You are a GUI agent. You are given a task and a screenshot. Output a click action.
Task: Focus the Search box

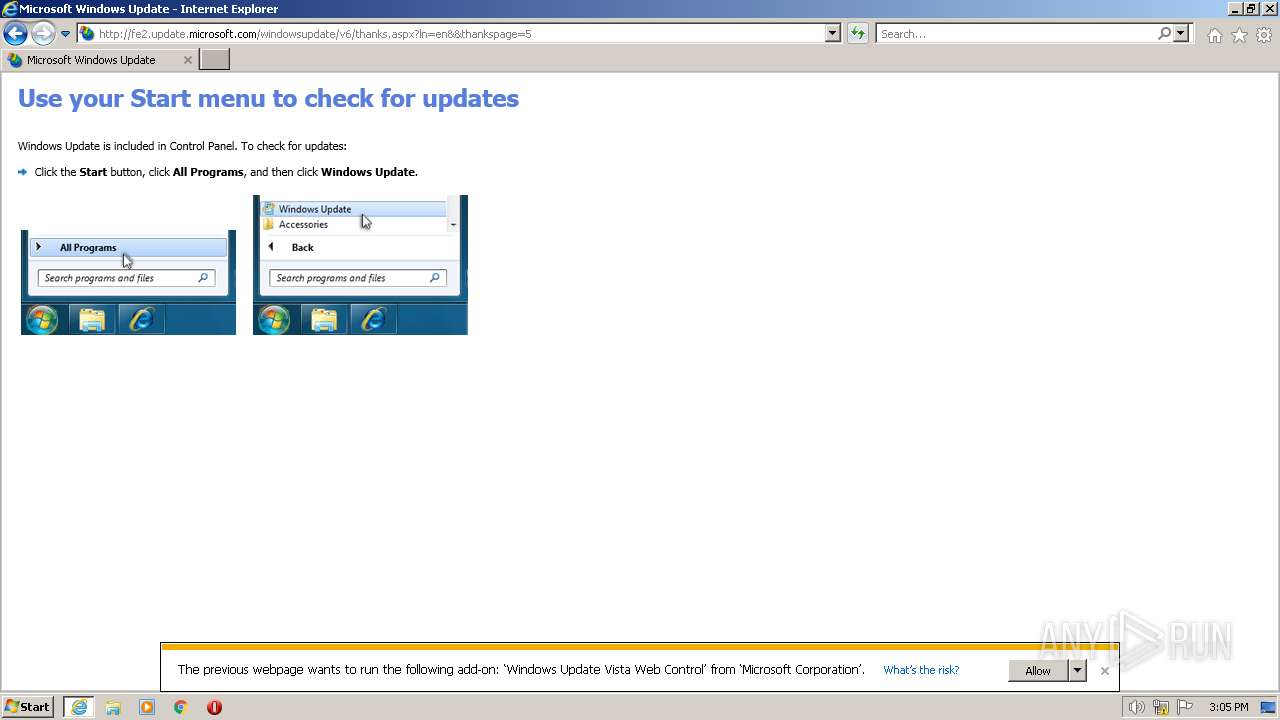click(1017, 34)
